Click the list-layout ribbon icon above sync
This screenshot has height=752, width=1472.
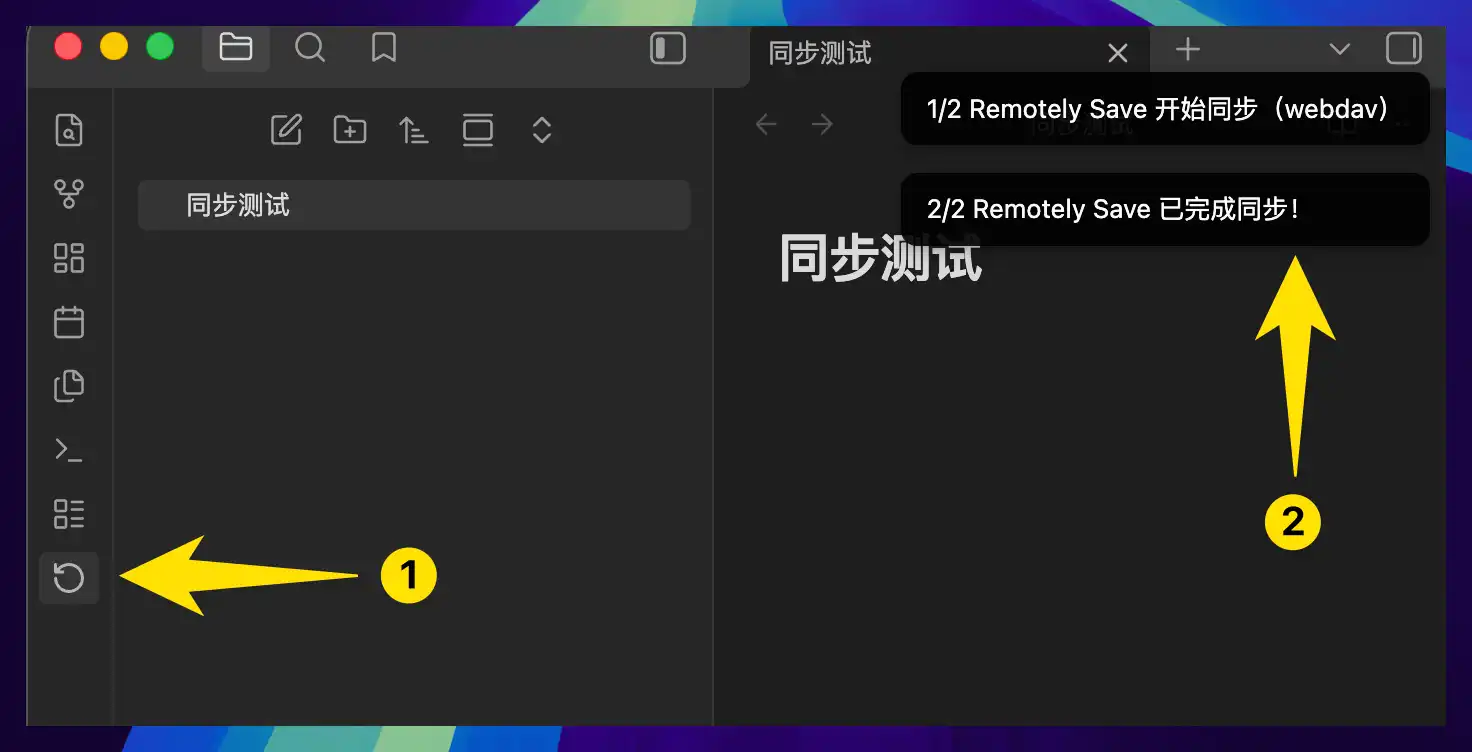[69, 514]
